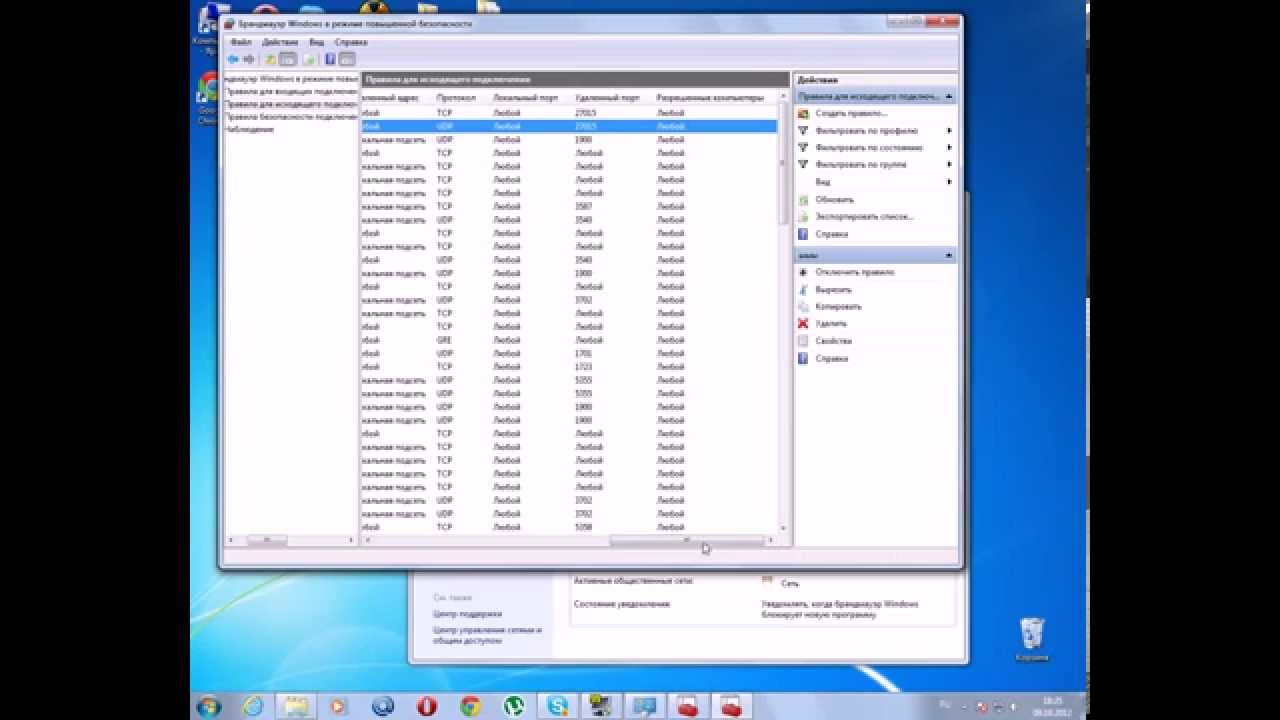Click the tree pane horizontal scrollbar thumb
Viewport: 1280px width, 720px height.
(267, 540)
